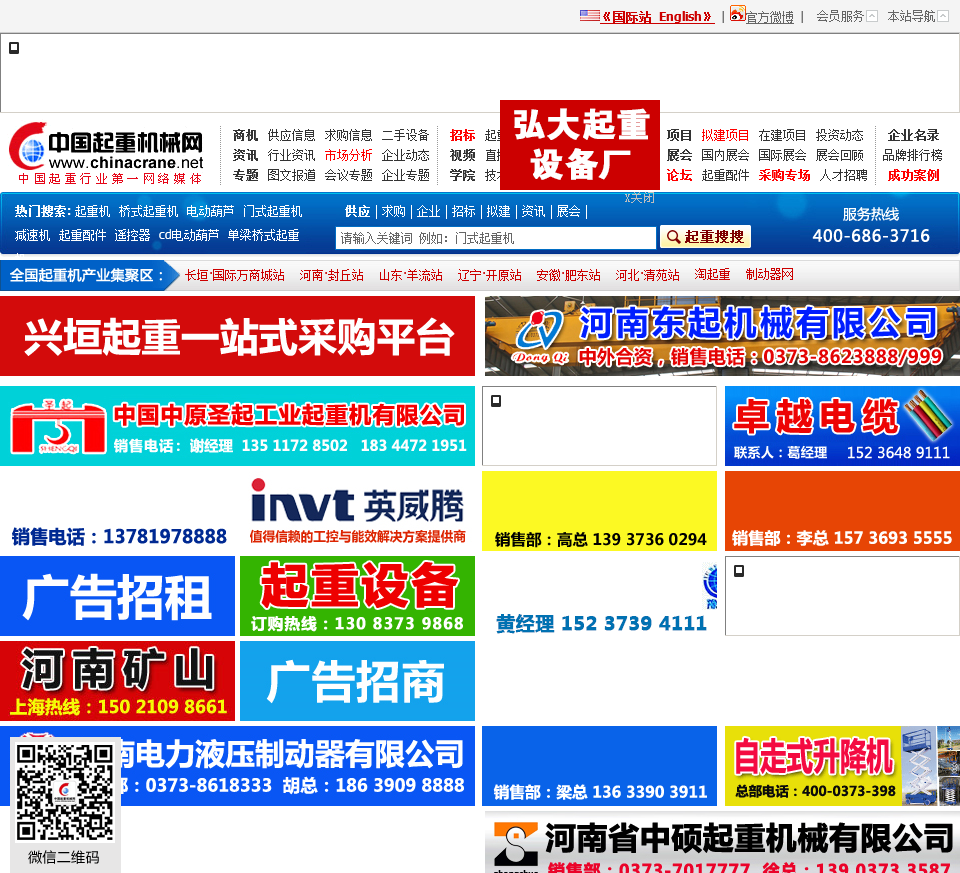Open 二手设备 in navigation

[405, 135]
